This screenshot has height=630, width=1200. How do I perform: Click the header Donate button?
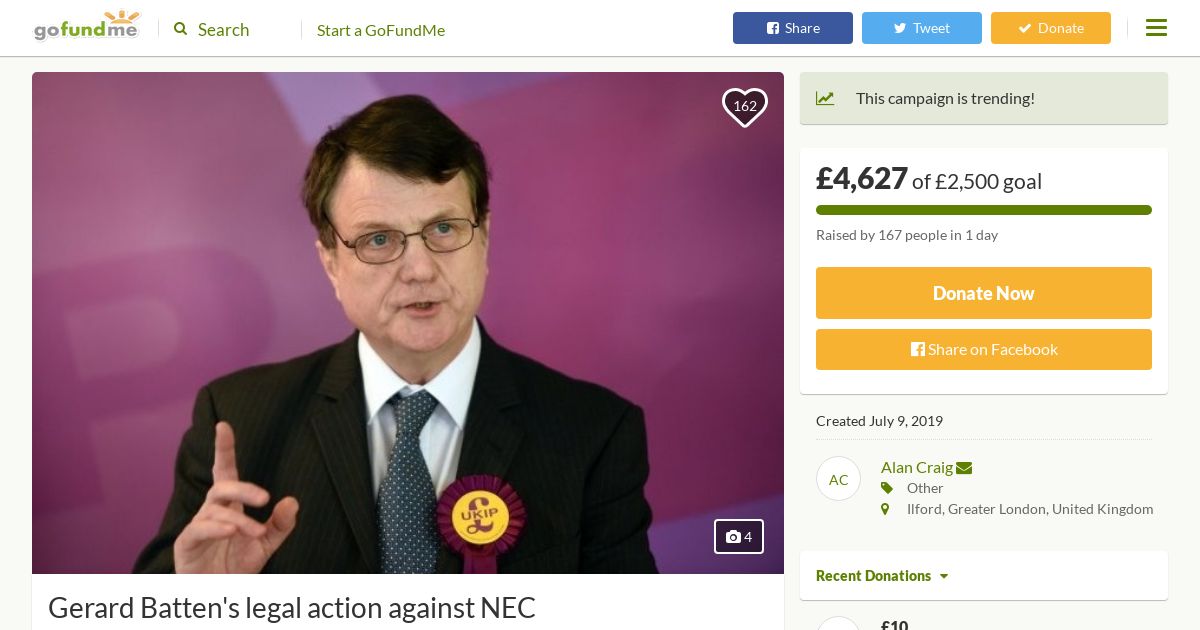(1050, 28)
